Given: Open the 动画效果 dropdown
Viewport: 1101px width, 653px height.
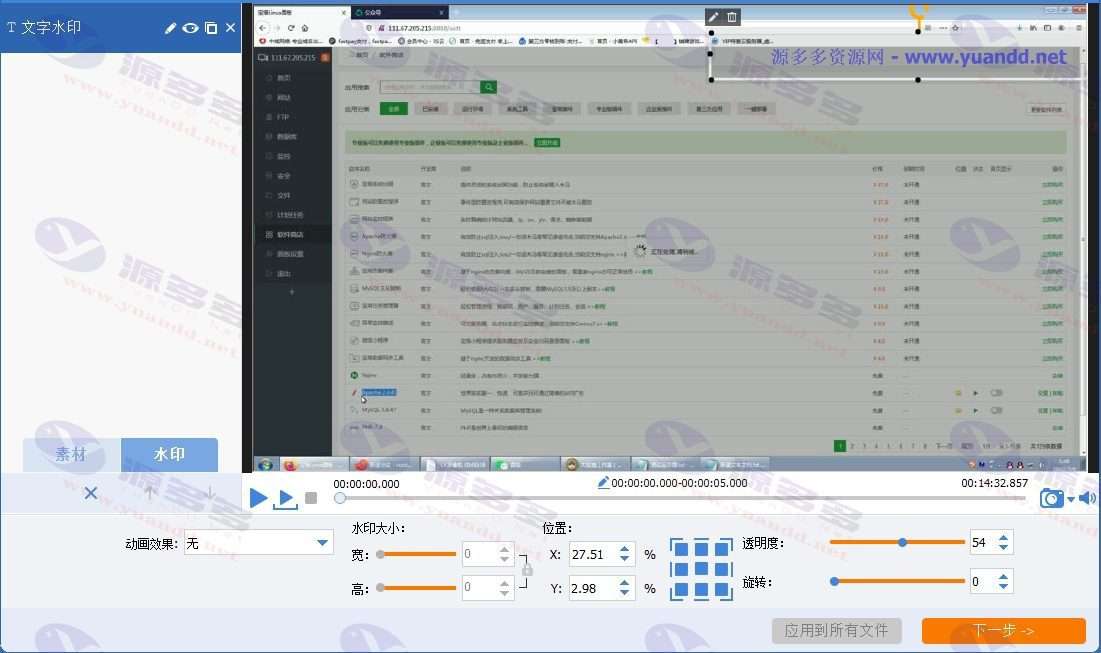Looking at the screenshot, I should (x=258, y=543).
